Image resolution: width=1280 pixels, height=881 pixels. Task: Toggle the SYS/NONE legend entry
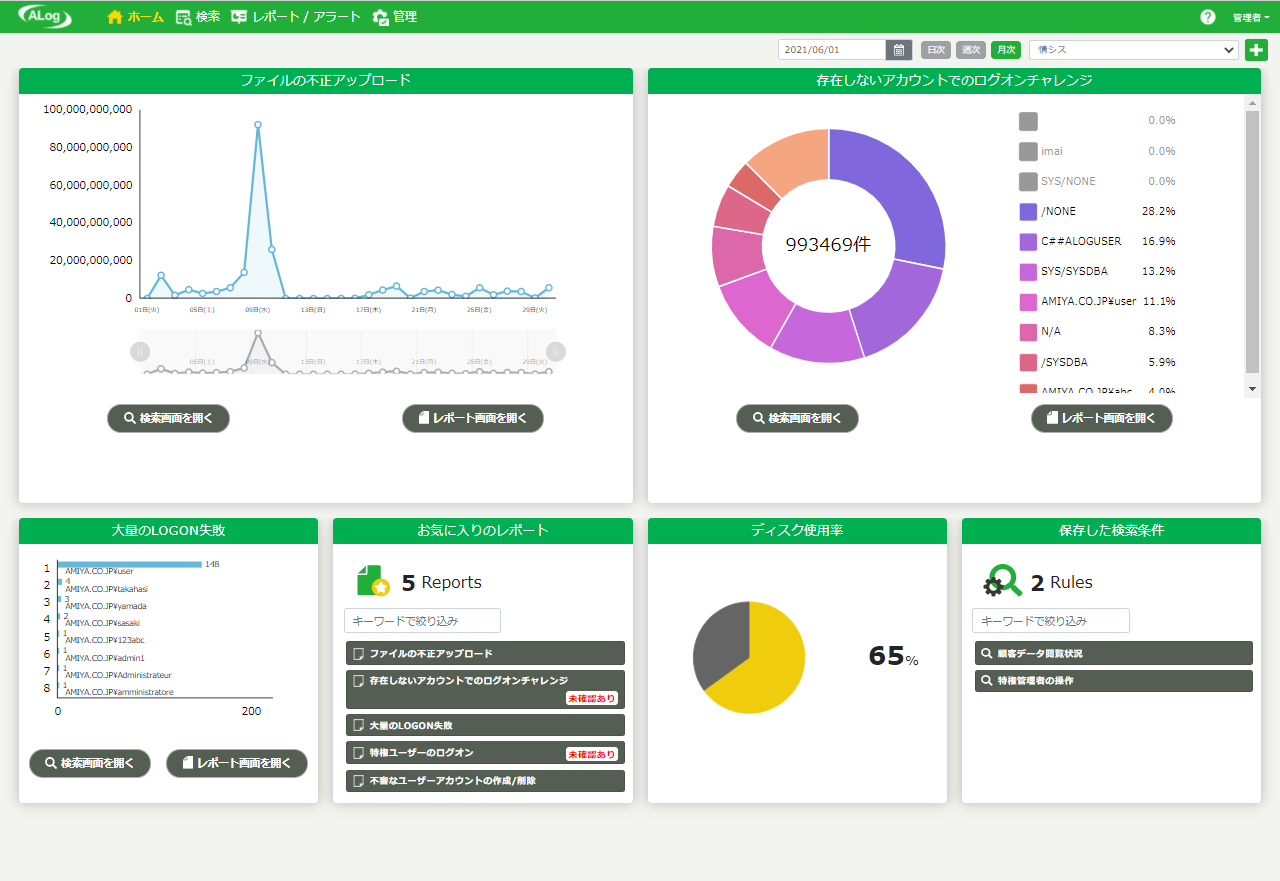tap(1097, 181)
